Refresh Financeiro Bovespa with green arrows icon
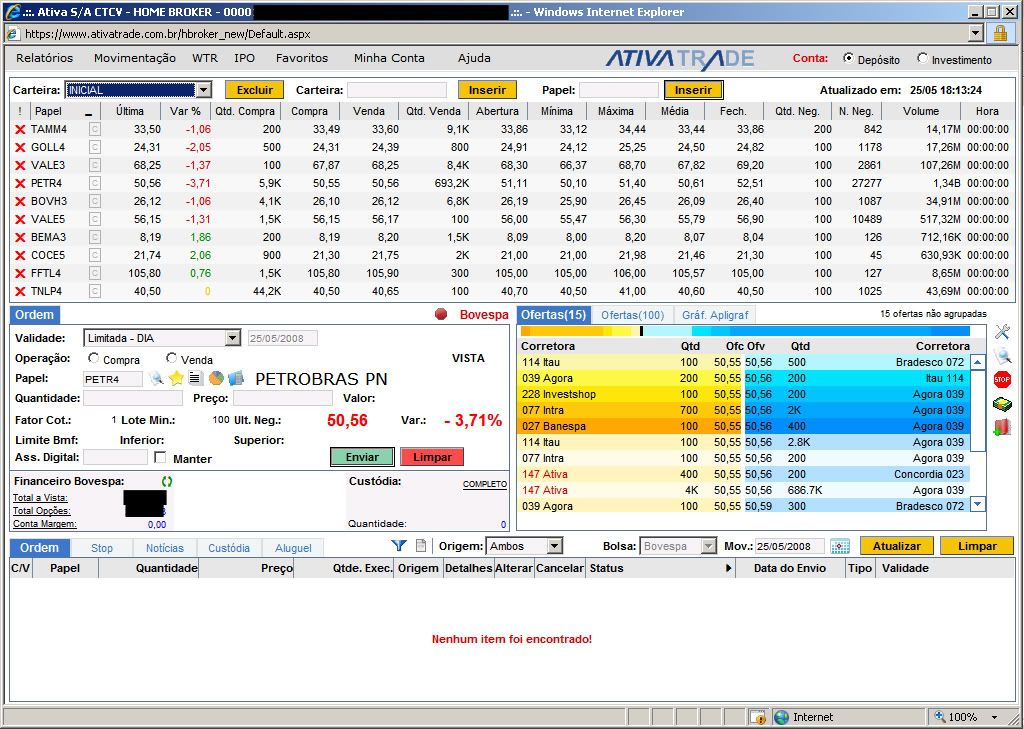 point(167,481)
